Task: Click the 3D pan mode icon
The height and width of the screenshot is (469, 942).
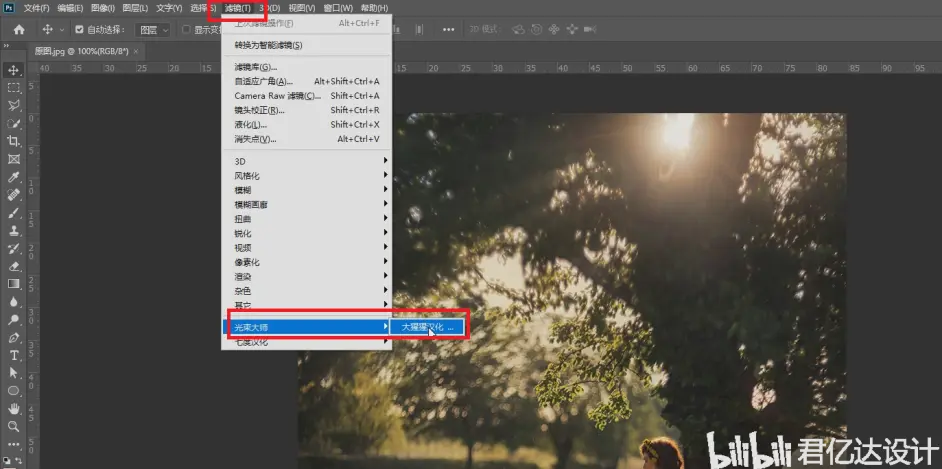Action: [554, 29]
